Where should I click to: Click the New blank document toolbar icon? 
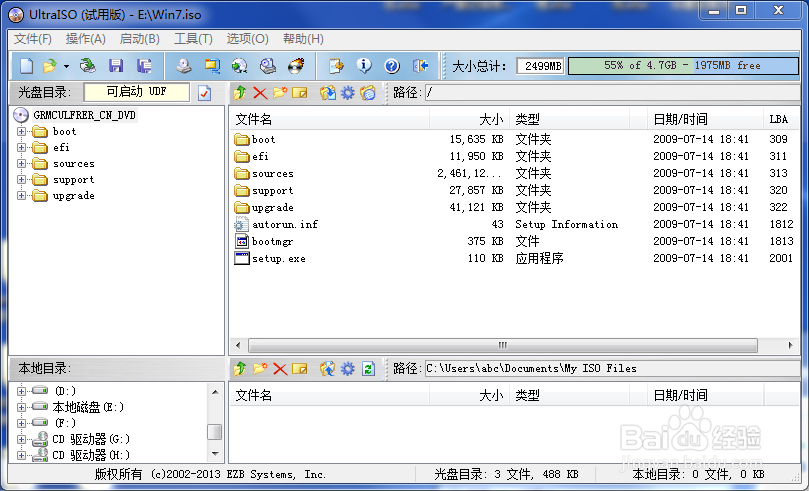(26, 66)
